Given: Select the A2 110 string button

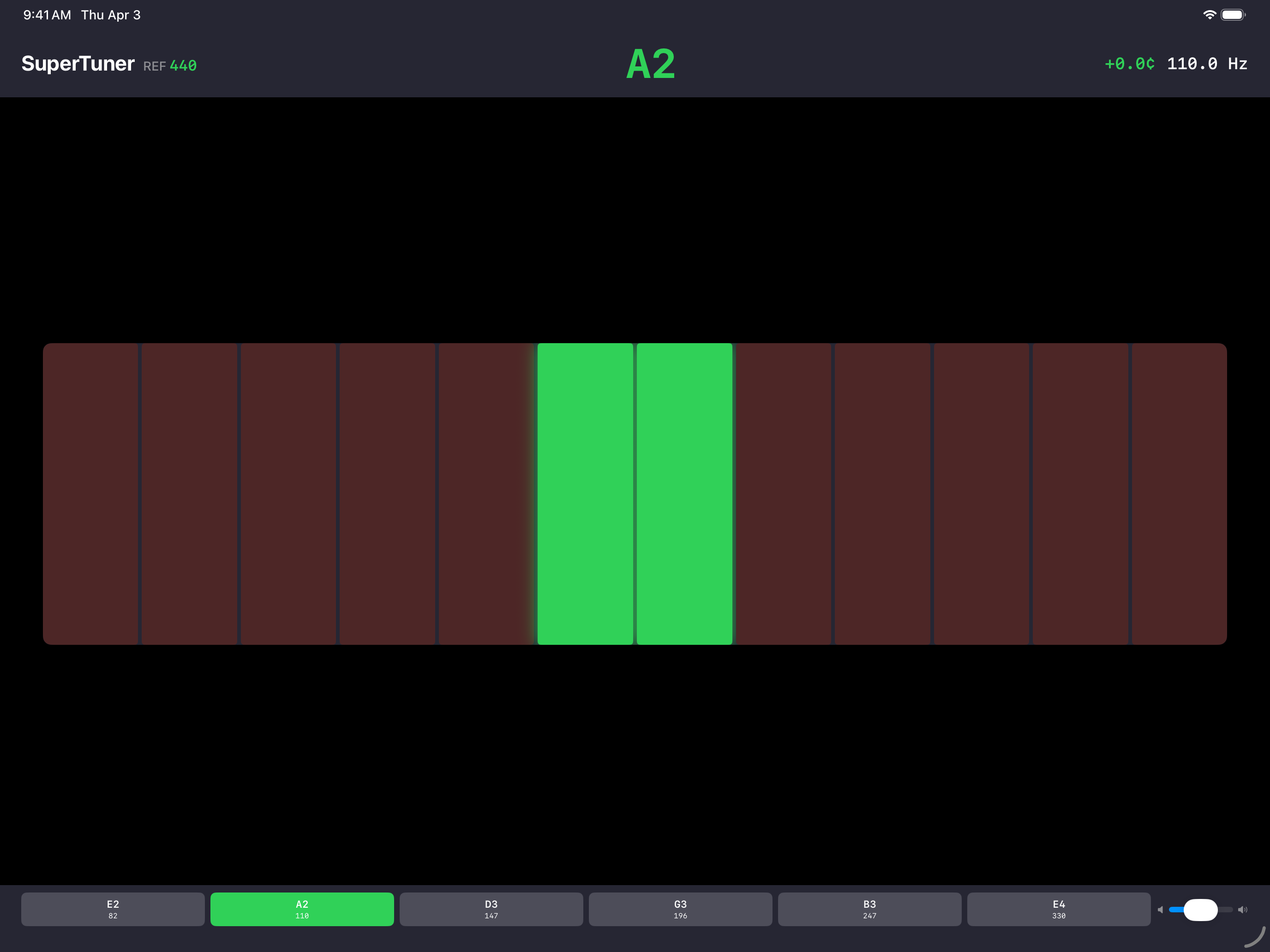Looking at the screenshot, I should [302, 909].
